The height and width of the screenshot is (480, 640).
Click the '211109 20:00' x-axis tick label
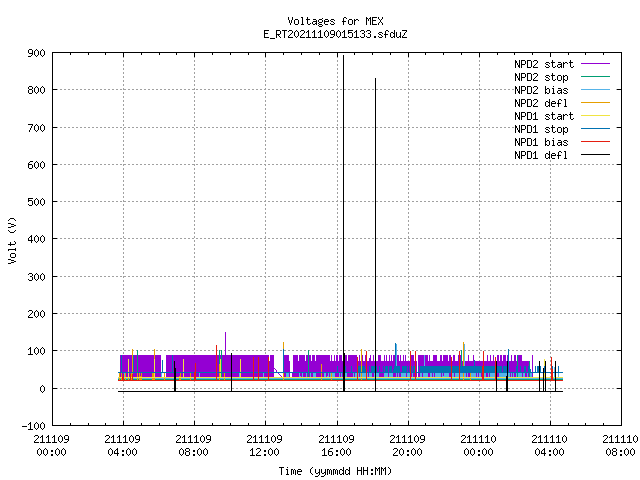tap(407, 446)
